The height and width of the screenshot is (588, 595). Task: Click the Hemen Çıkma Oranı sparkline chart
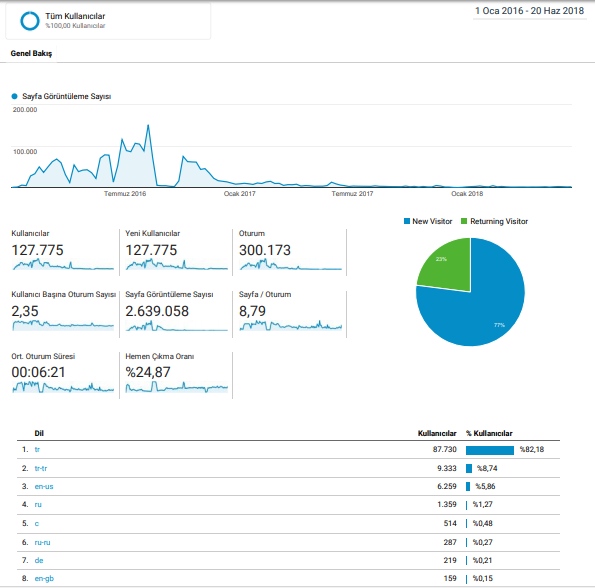coord(177,387)
